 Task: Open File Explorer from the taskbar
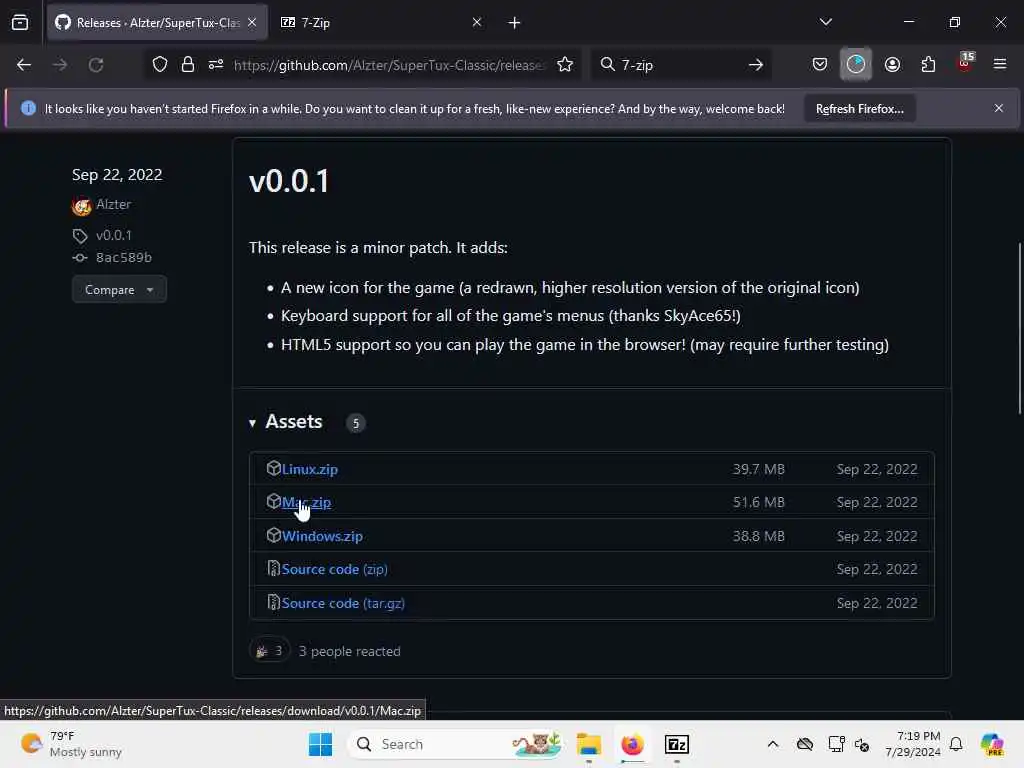[588, 744]
